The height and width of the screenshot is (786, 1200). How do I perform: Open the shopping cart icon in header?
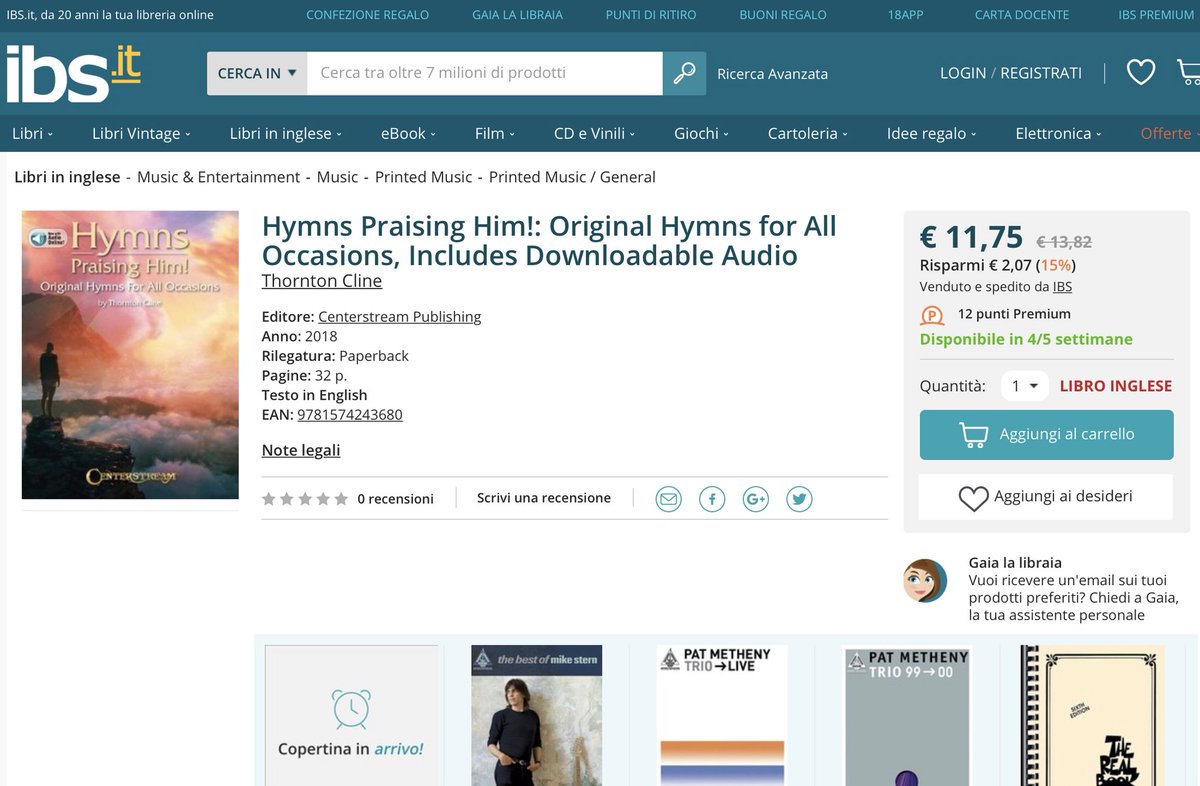[1188, 72]
